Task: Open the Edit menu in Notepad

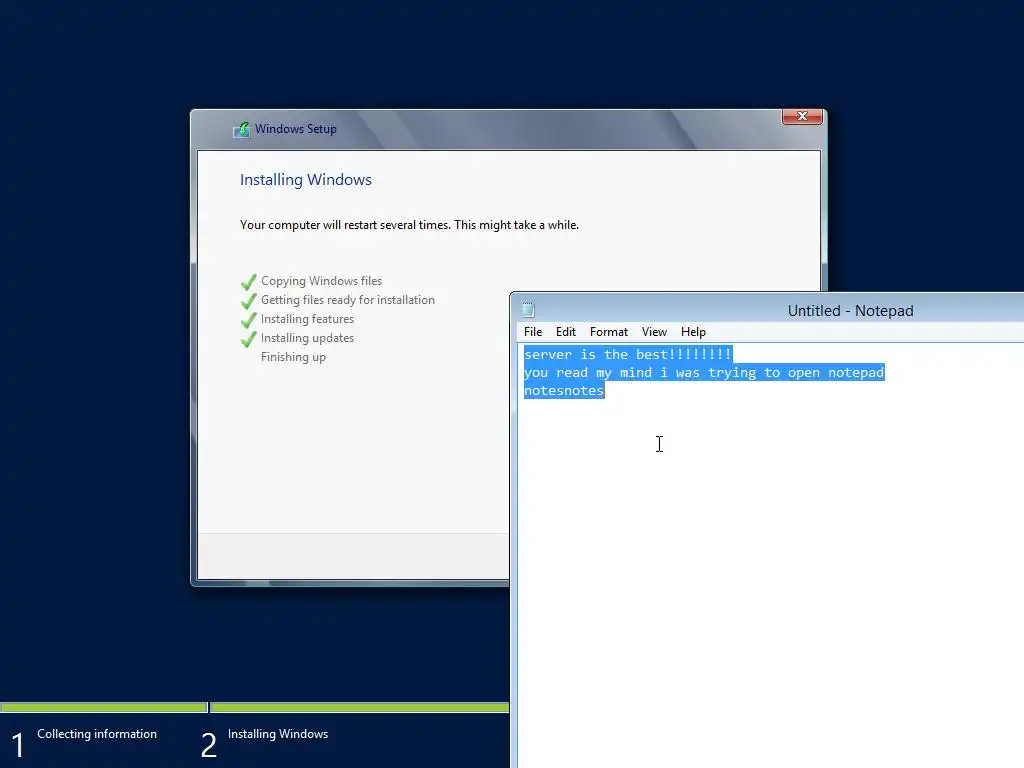Action: tap(566, 332)
